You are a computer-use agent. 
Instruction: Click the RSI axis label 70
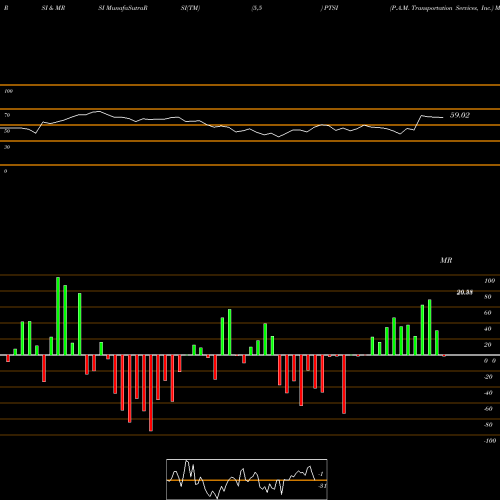coord(7,115)
